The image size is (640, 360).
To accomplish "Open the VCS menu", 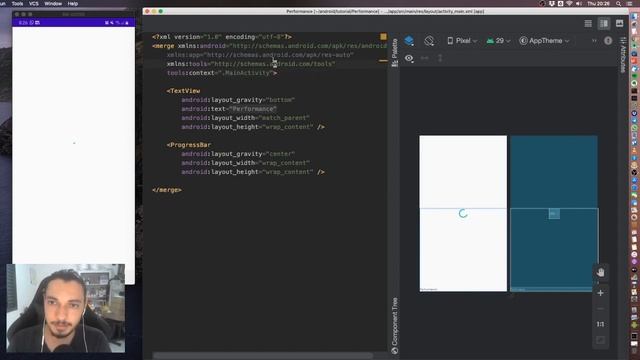I will [33, 3].
